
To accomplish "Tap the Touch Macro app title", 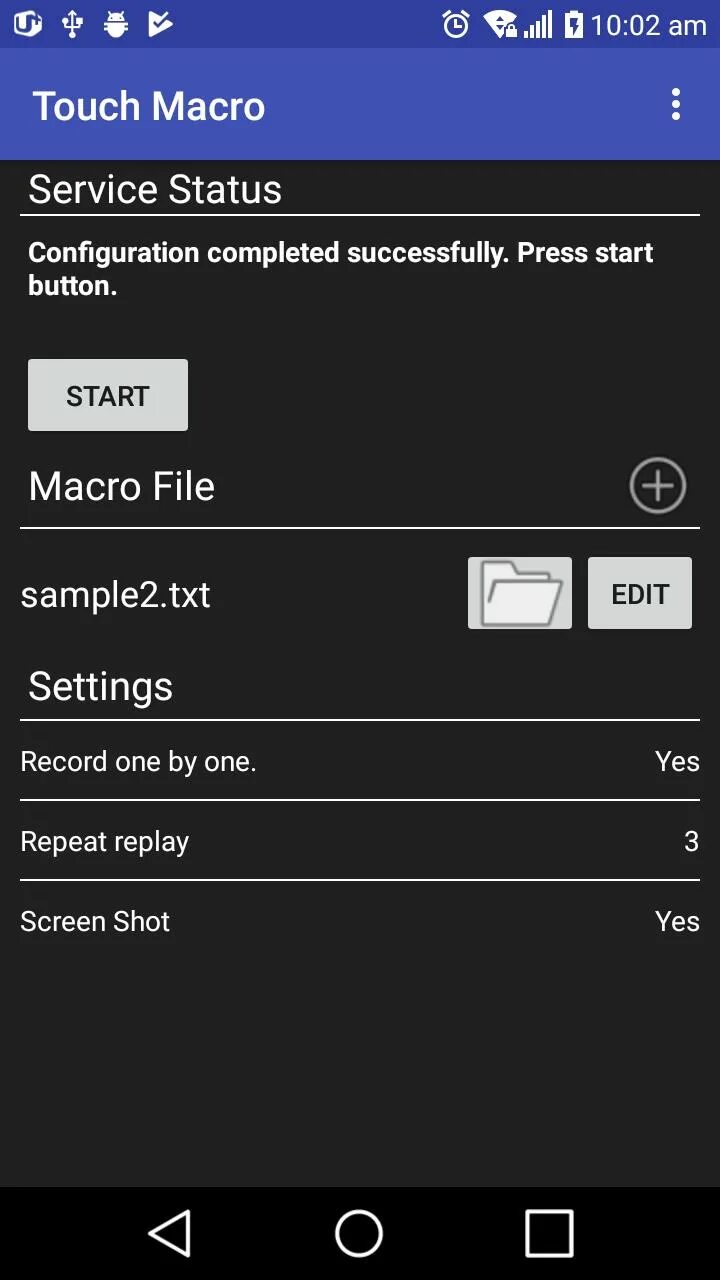I will coord(149,106).
